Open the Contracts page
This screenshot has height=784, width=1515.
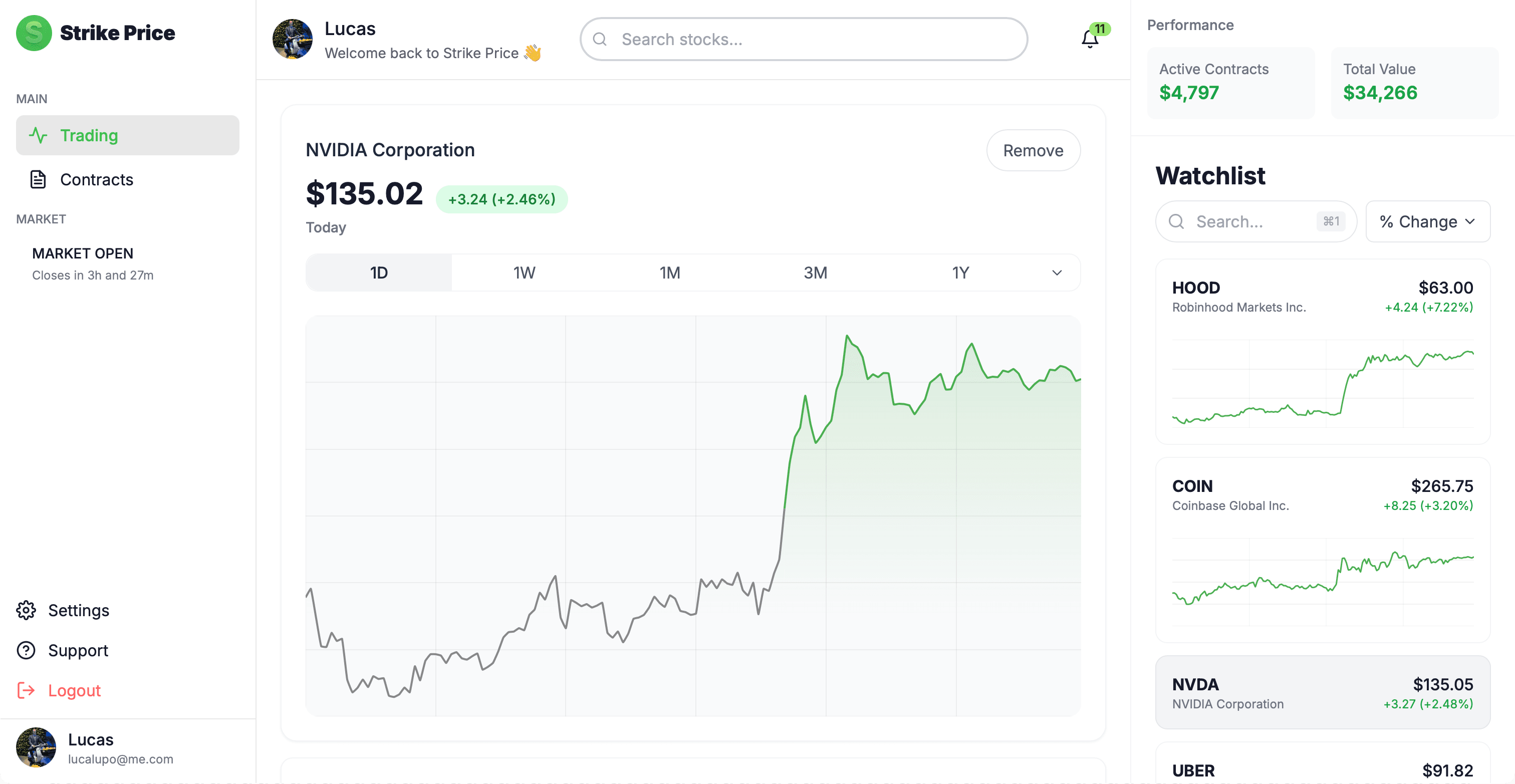coord(128,179)
